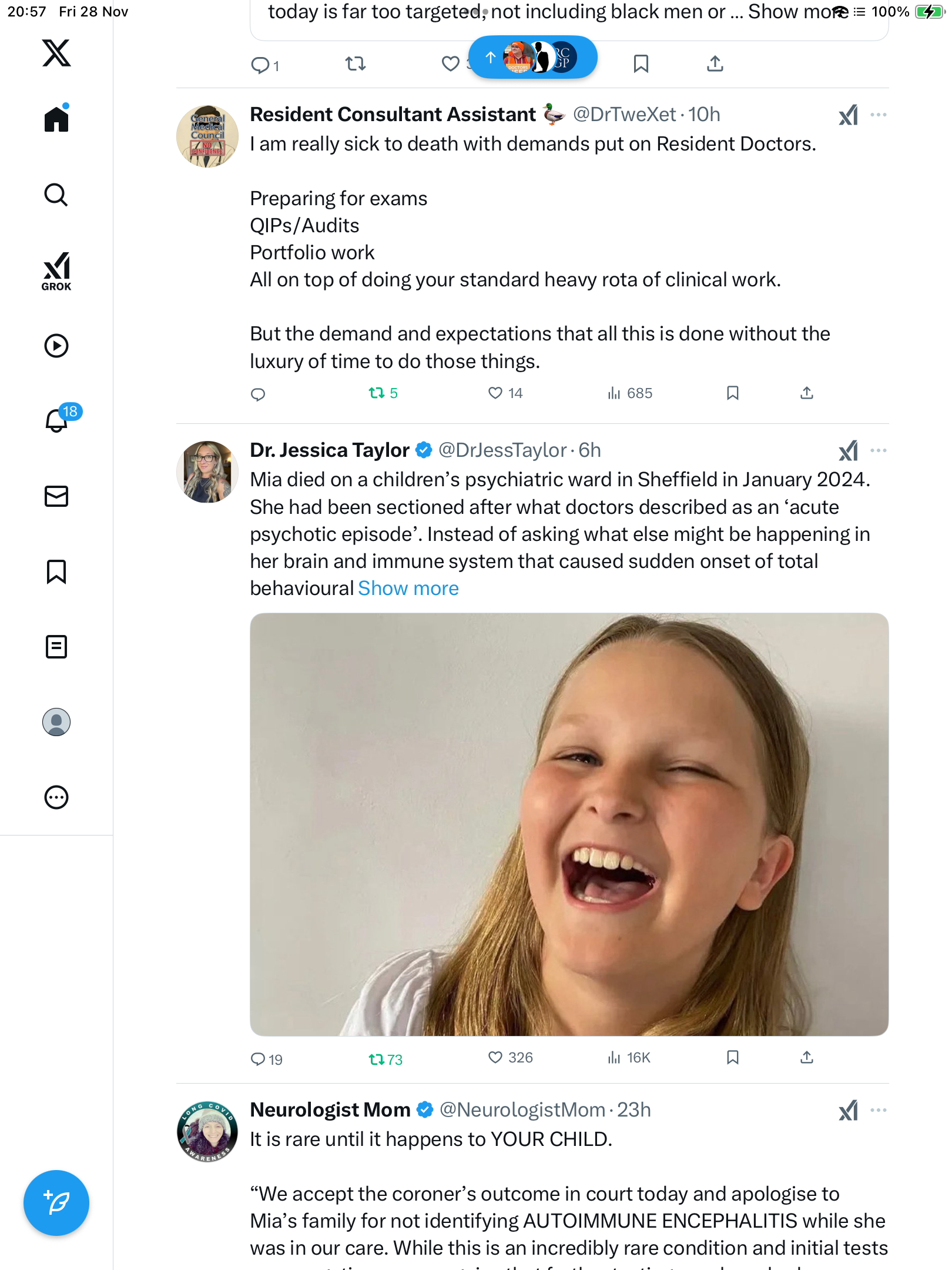
Task: Go to X home logo
Action: click(x=56, y=53)
